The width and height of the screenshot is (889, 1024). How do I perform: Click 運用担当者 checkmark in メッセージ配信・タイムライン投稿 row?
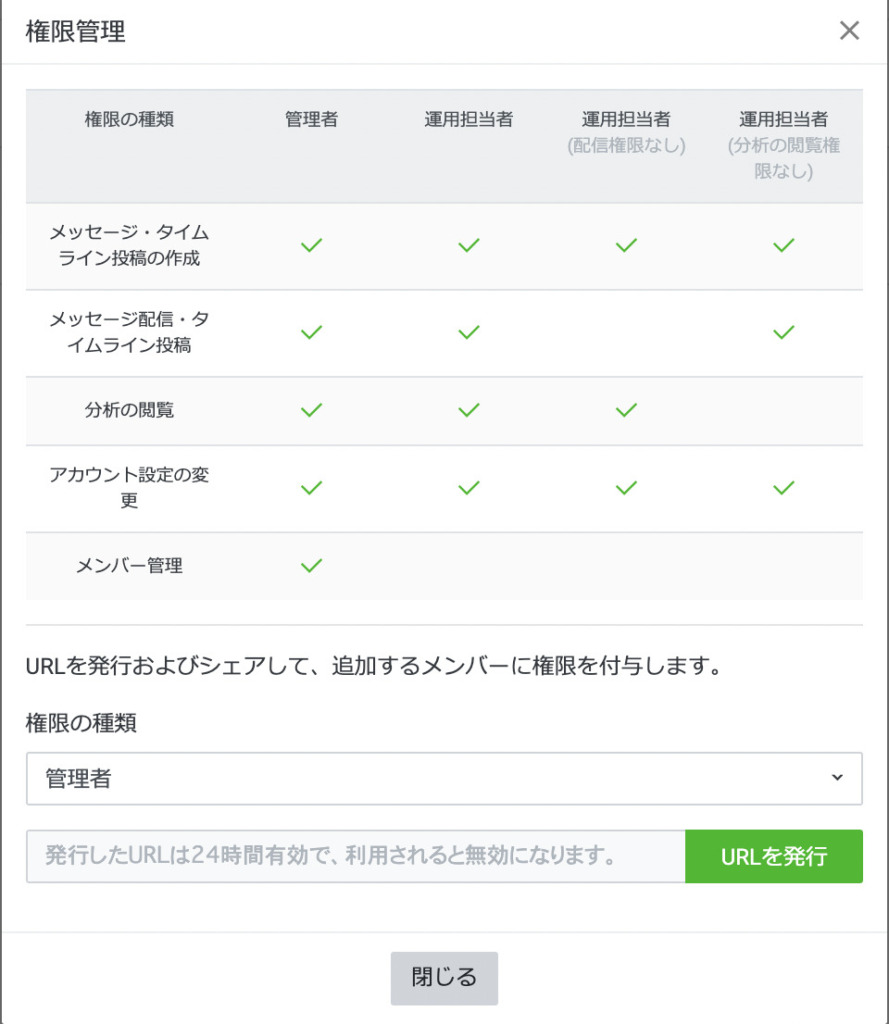[x=469, y=332]
